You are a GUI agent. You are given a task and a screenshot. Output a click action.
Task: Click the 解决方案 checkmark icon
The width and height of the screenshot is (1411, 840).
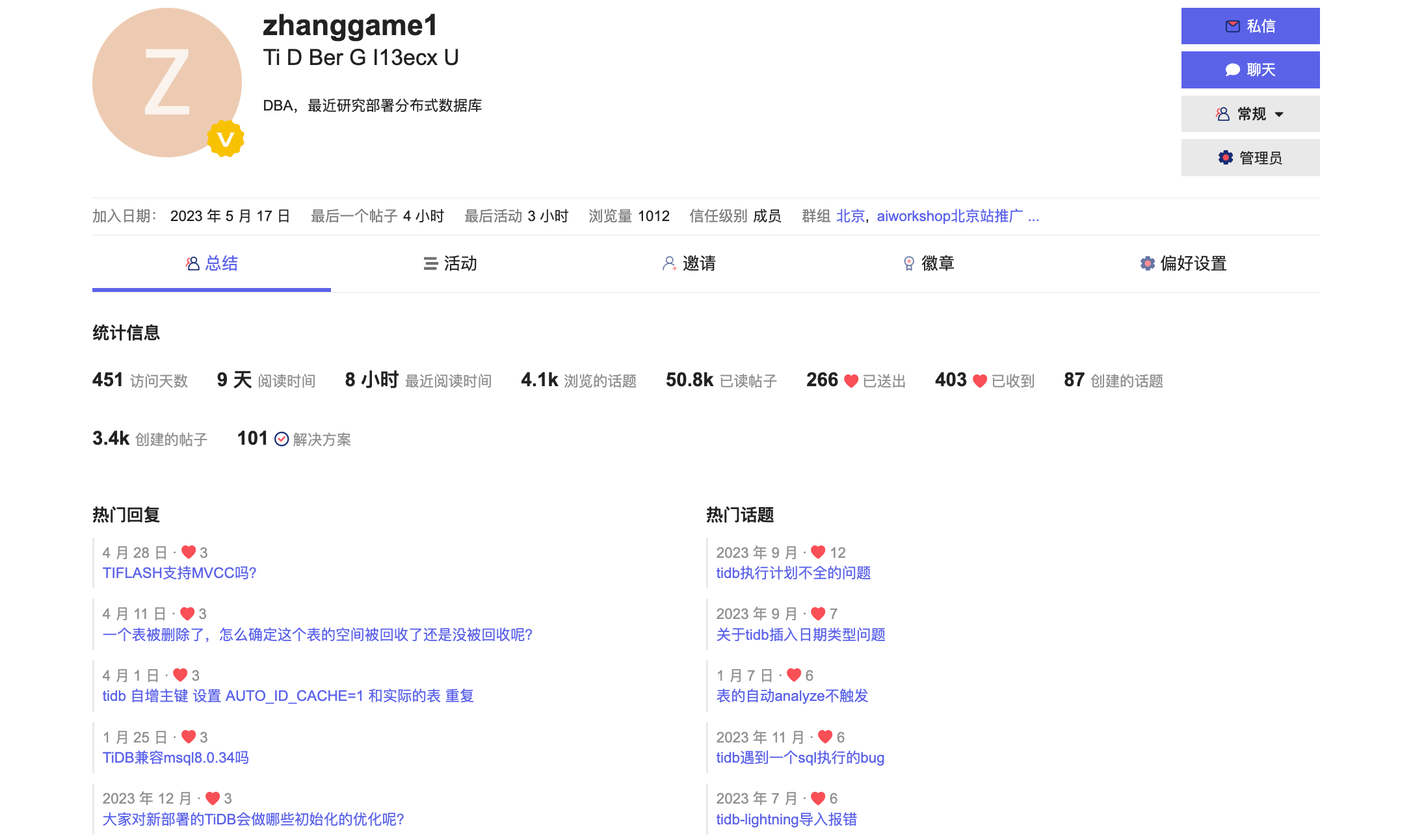pyautogui.click(x=282, y=440)
